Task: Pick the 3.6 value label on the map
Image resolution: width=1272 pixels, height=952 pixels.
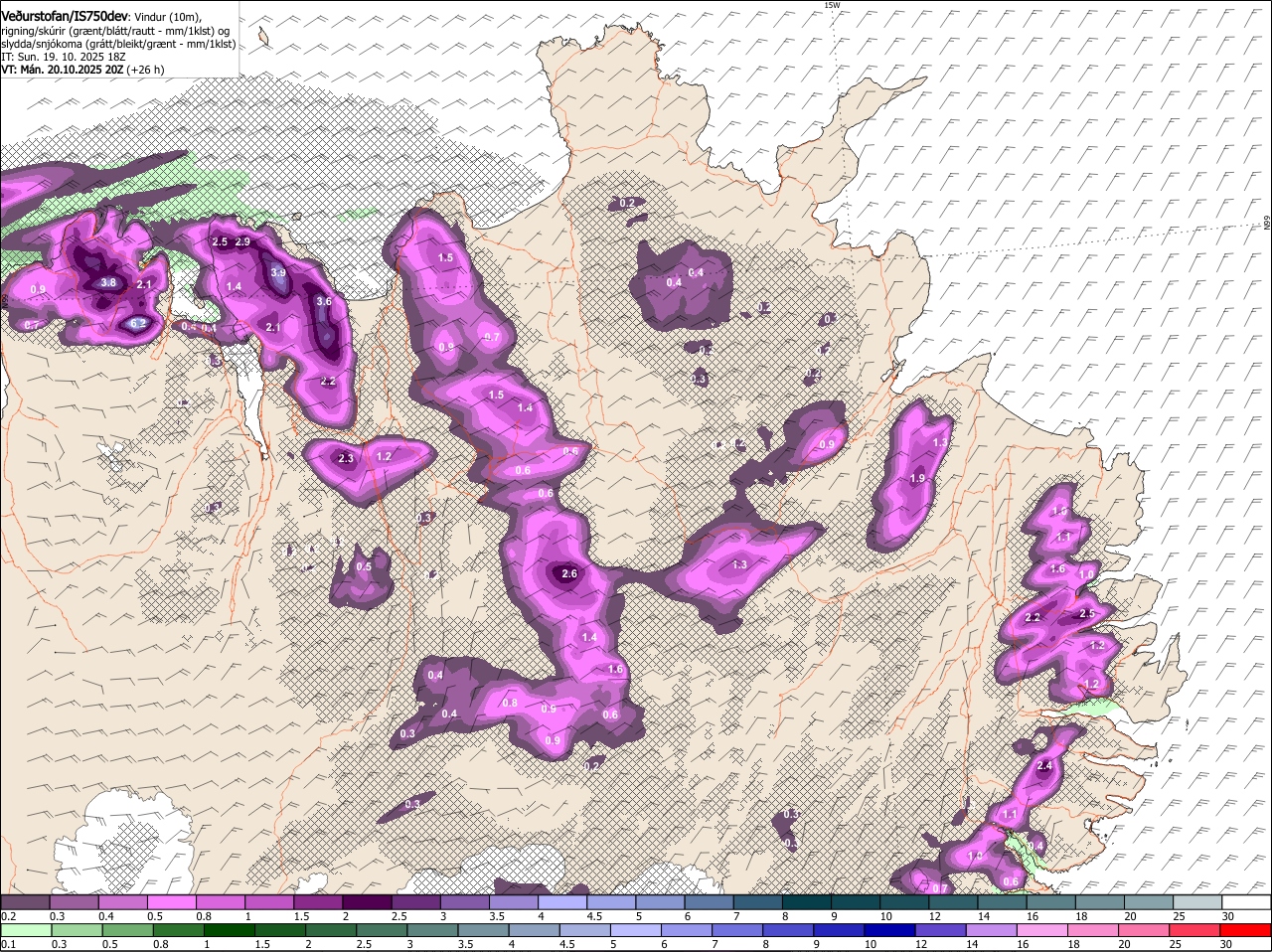Action: pos(323,301)
